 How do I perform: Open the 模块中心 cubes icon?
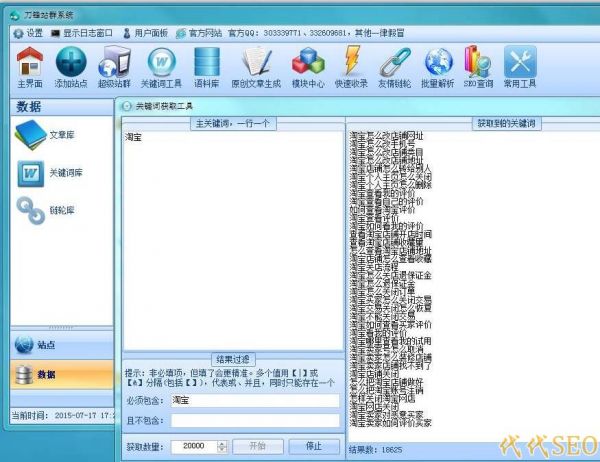tap(308, 67)
